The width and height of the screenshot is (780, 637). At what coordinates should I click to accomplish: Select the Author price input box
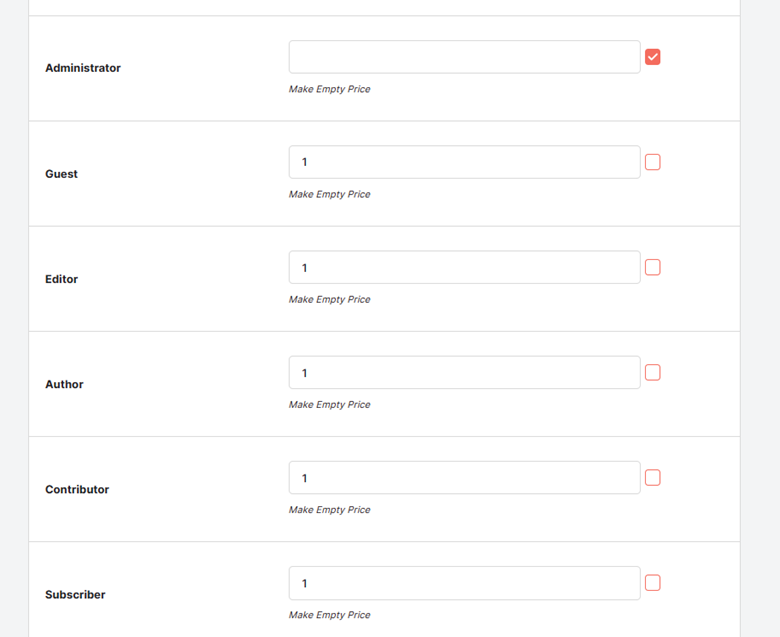465,372
